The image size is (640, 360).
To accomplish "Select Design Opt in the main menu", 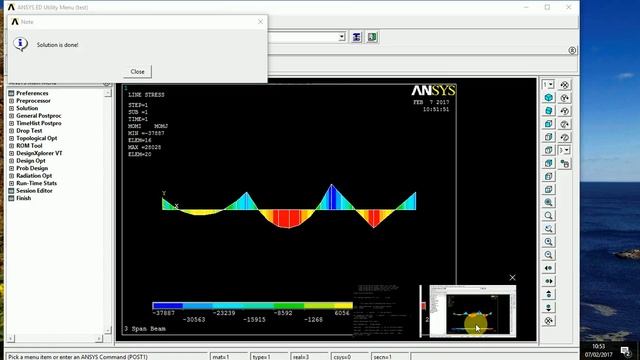I will [31, 161].
